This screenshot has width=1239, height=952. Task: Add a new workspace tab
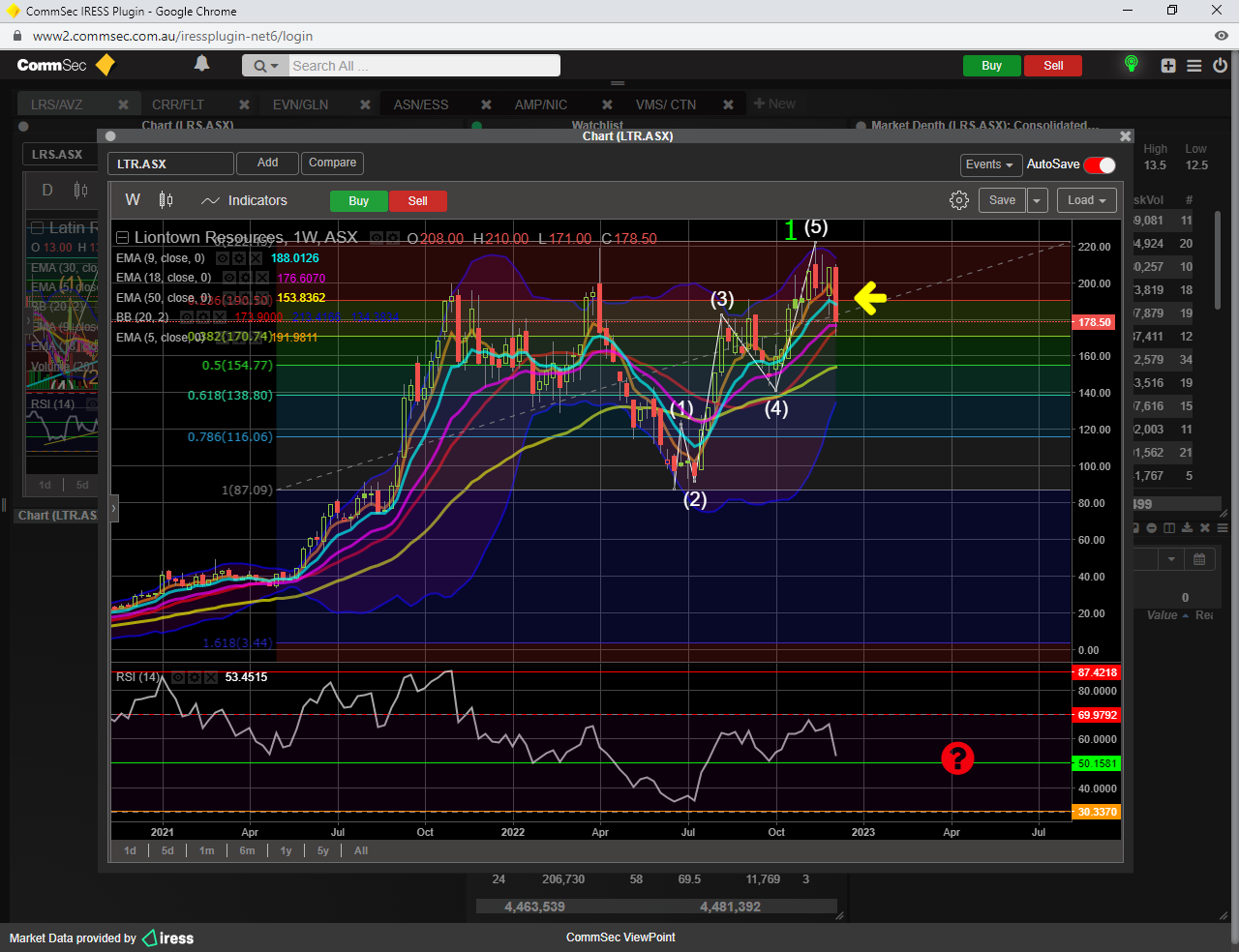click(774, 104)
